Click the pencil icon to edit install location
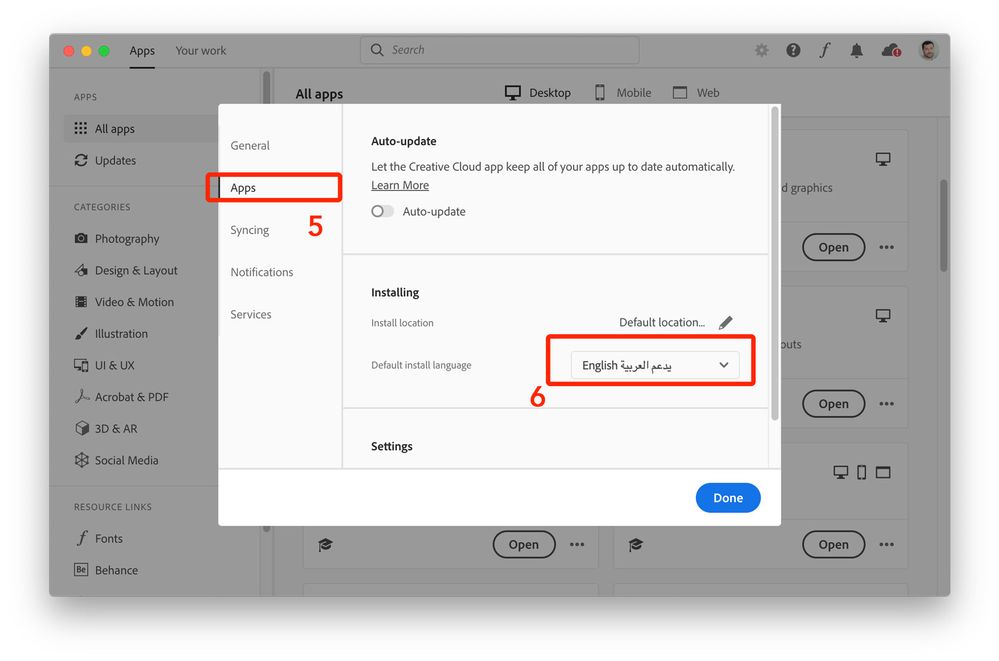Image resolution: width=999 pixels, height=661 pixels. 725,323
